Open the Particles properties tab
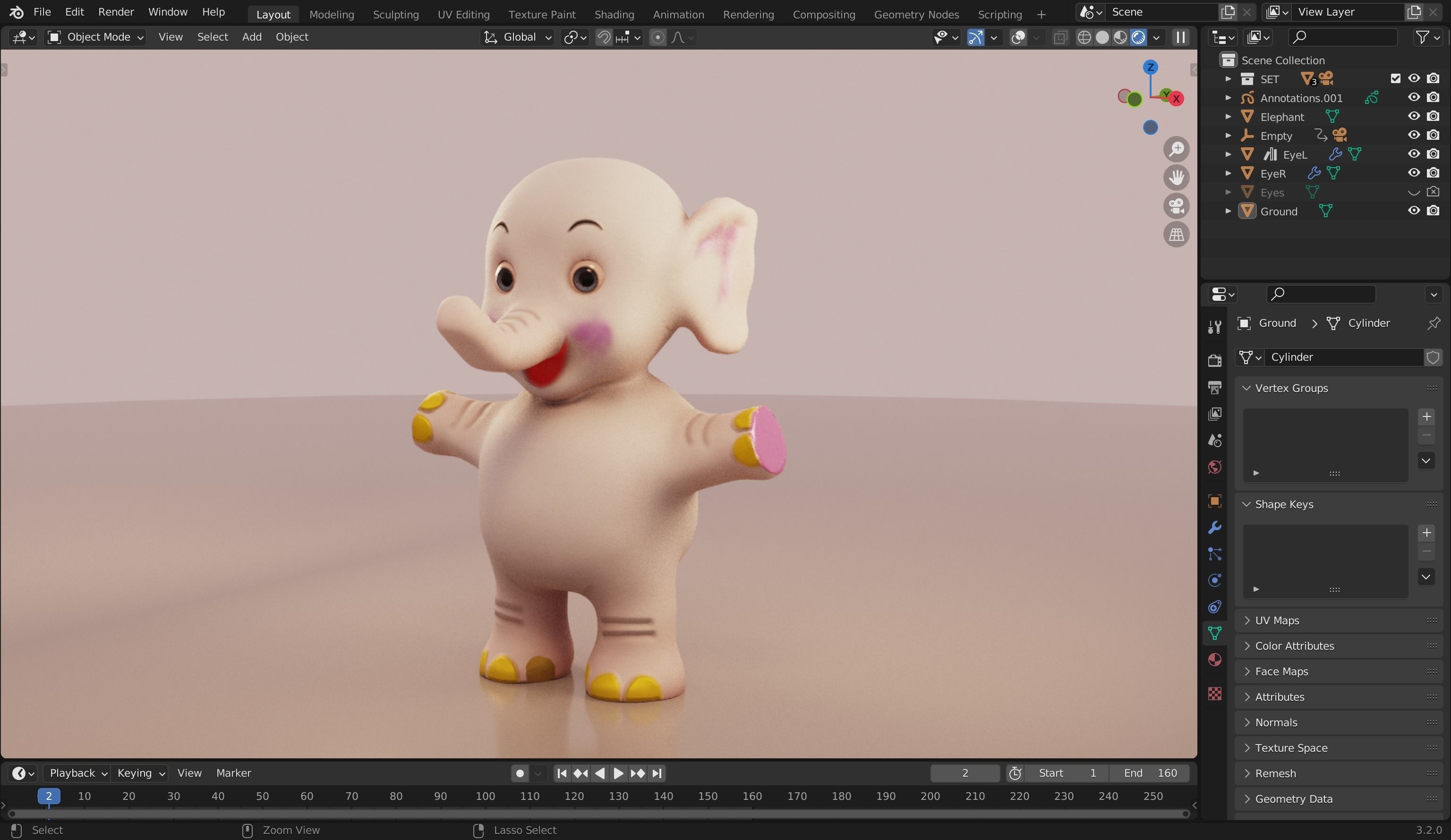 pyautogui.click(x=1214, y=554)
